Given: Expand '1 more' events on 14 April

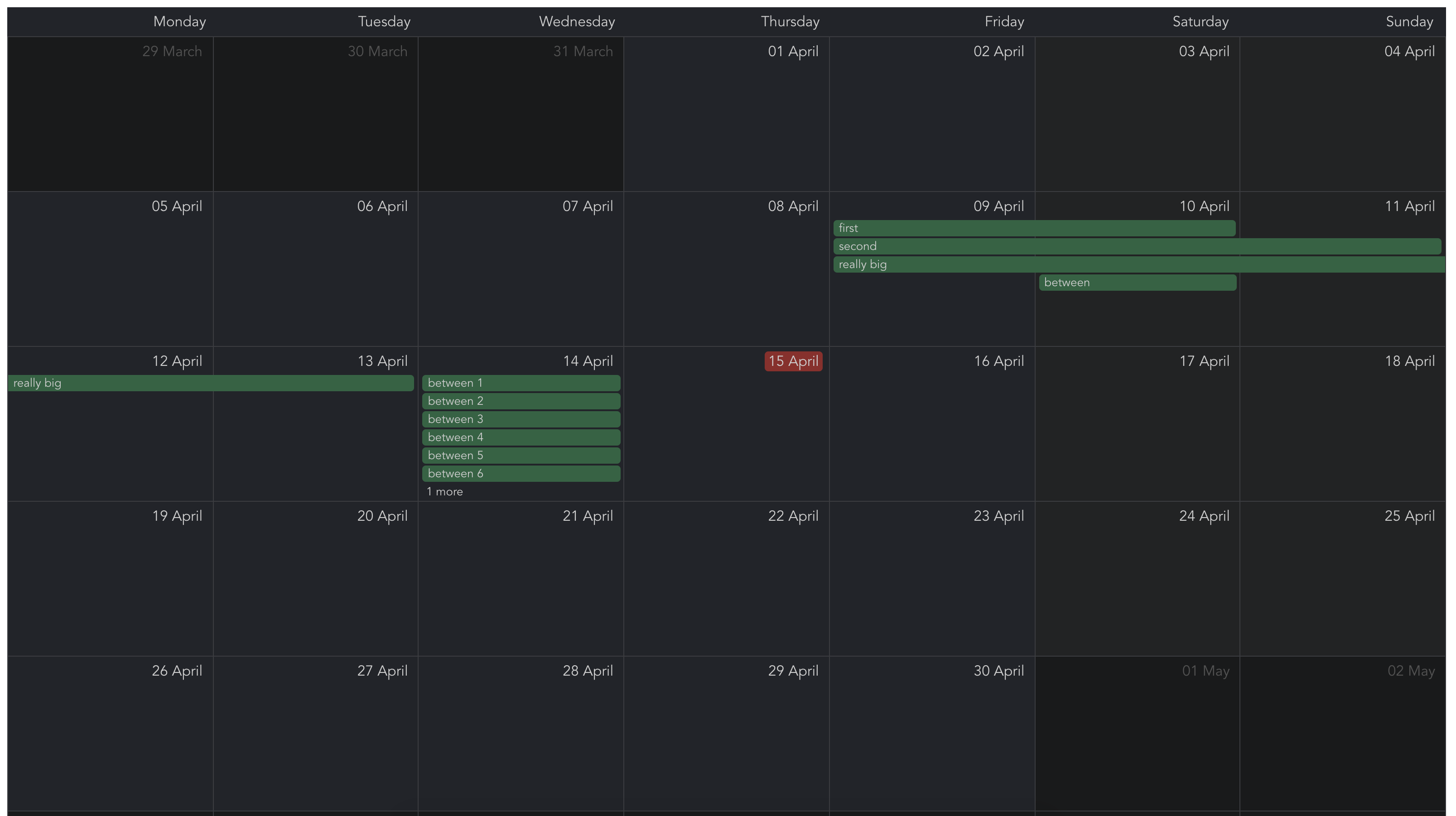Looking at the screenshot, I should (x=445, y=492).
